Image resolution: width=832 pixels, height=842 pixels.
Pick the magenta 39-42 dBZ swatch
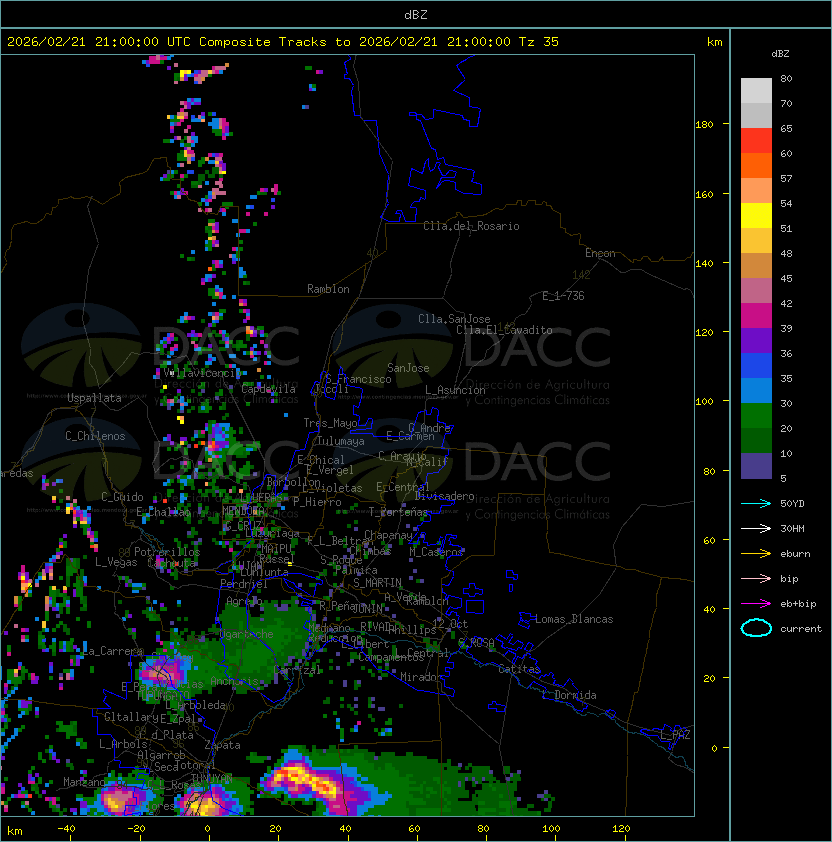click(756, 316)
